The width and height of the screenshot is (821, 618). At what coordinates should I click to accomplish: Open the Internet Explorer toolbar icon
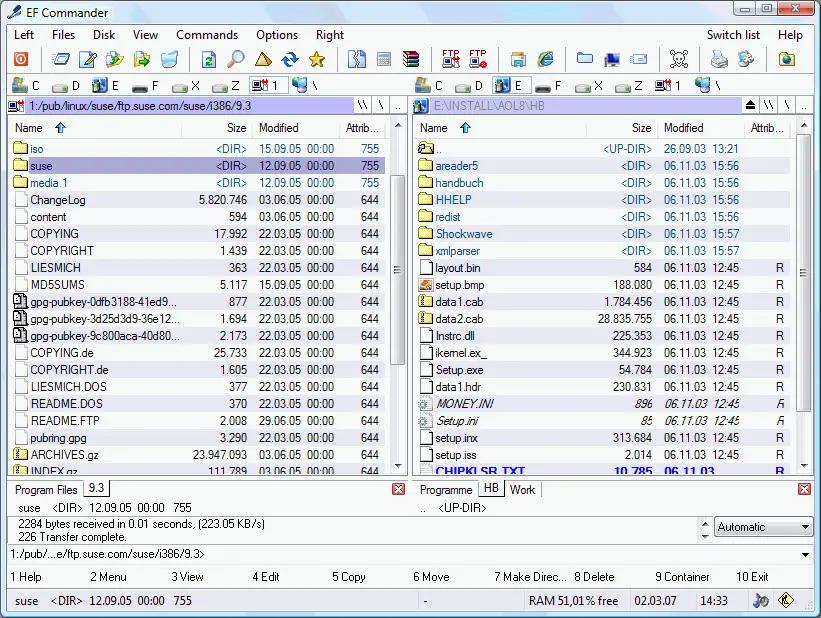pyautogui.click(x=545, y=60)
